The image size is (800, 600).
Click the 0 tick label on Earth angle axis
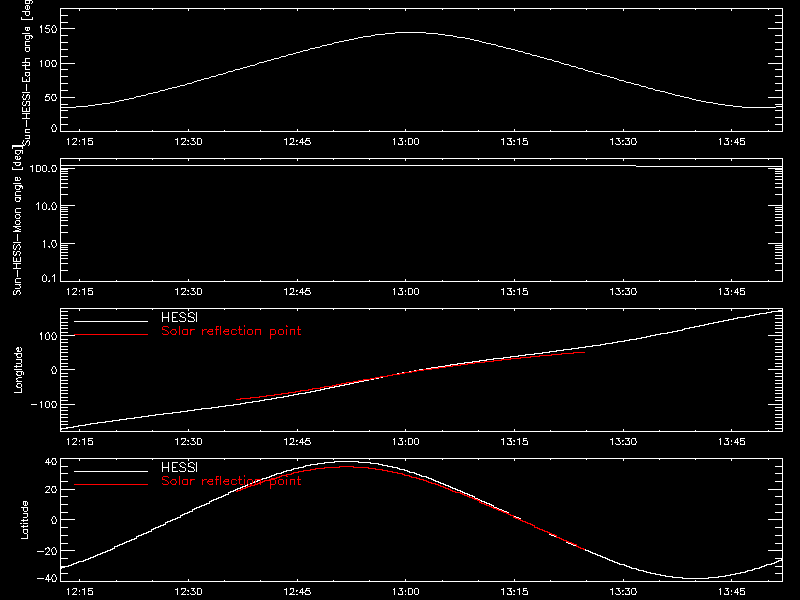pos(54,128)
